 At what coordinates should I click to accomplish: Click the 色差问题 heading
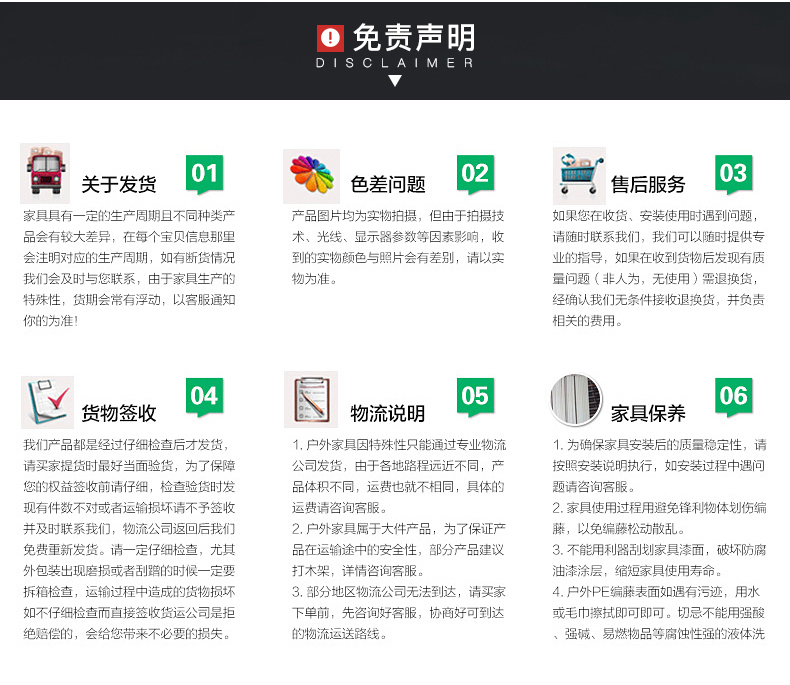388,185
